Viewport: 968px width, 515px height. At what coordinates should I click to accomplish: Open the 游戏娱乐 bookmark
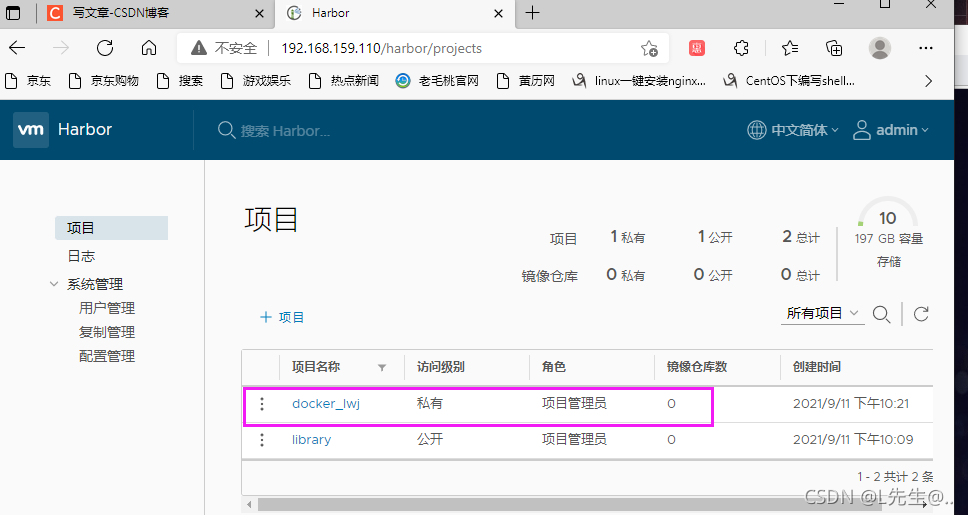point(255,80)
